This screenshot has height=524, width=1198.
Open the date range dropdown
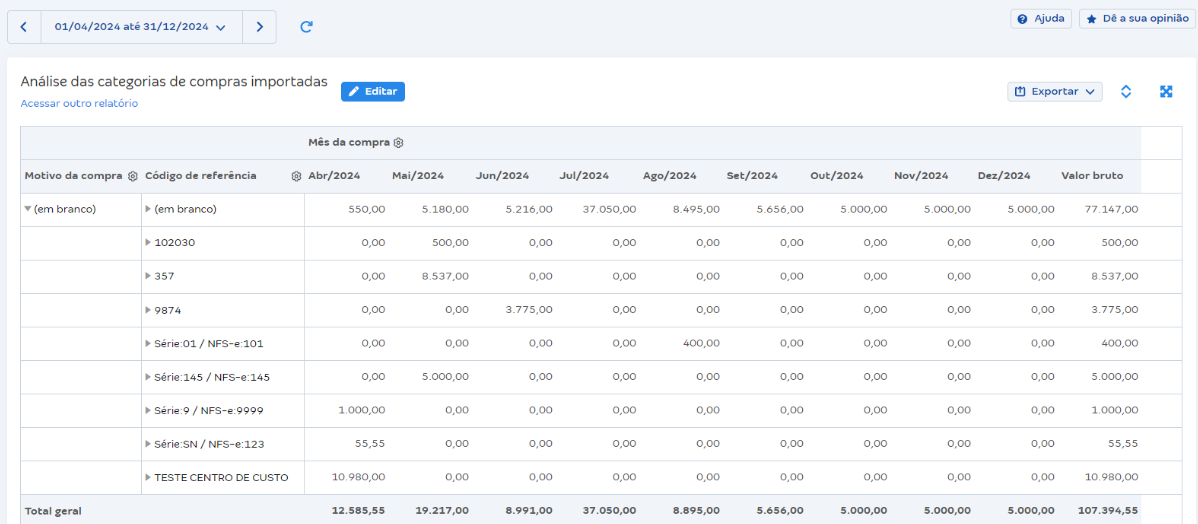[141, 27]
